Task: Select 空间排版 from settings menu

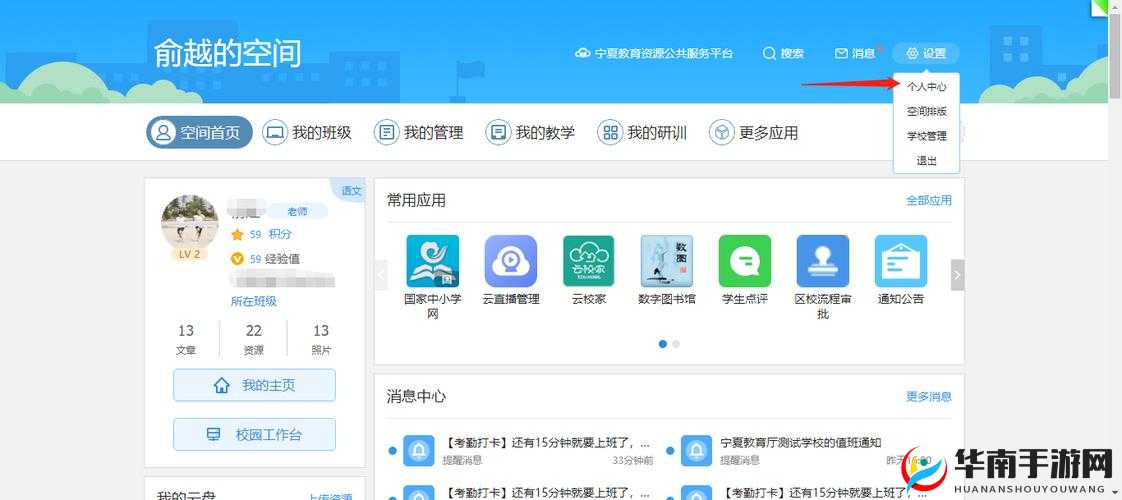Action: tap(927, 112)
